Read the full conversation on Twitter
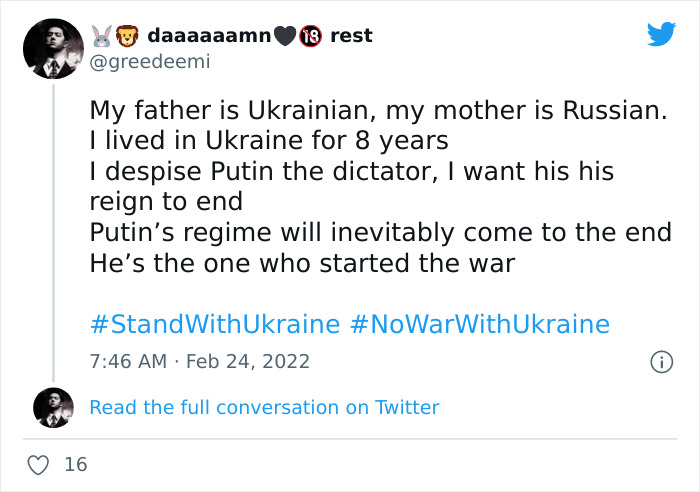 click(x=264, y=407)
